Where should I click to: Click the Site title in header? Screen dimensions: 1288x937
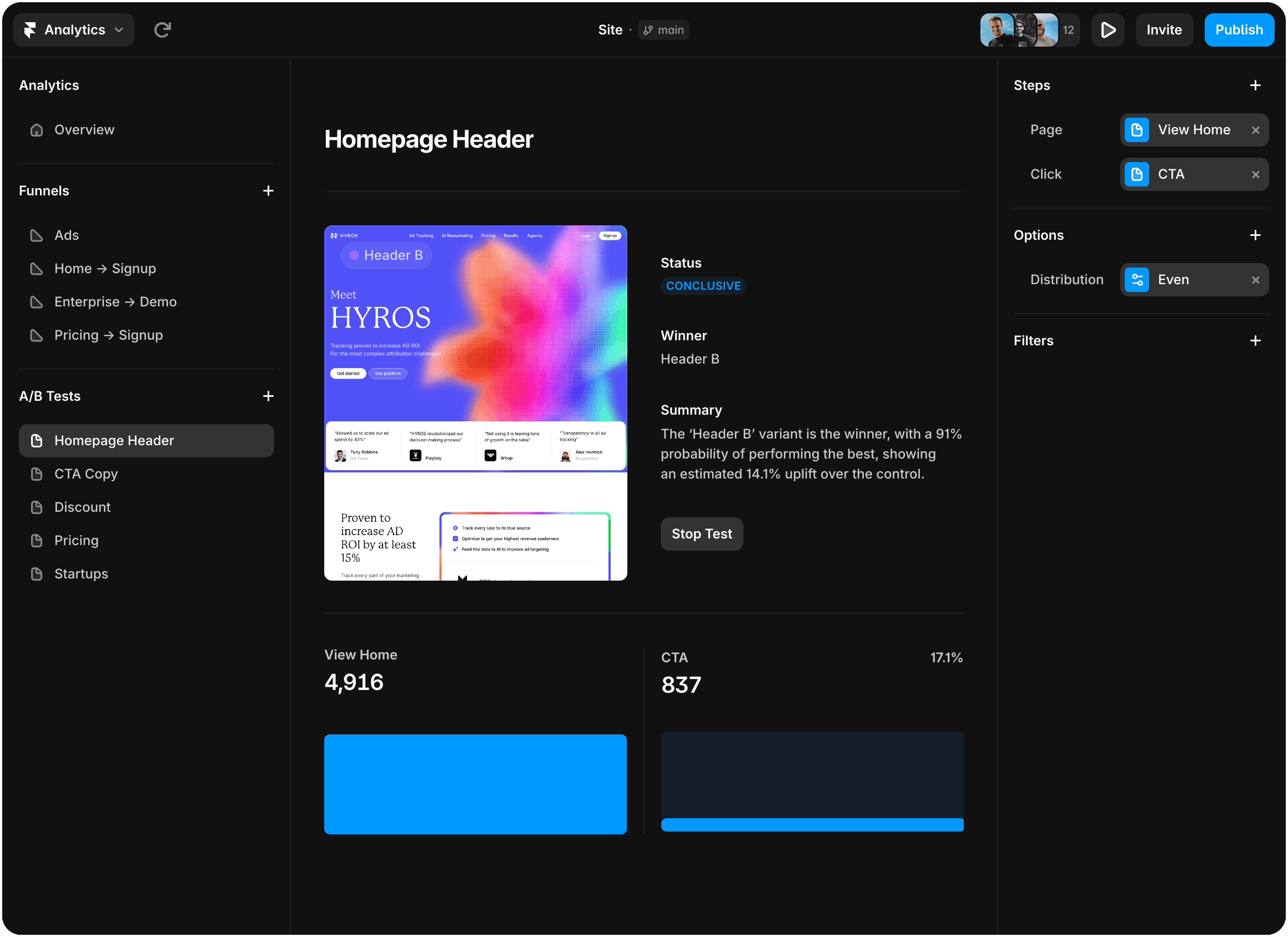pyautogui.click(x=610, y=30)
